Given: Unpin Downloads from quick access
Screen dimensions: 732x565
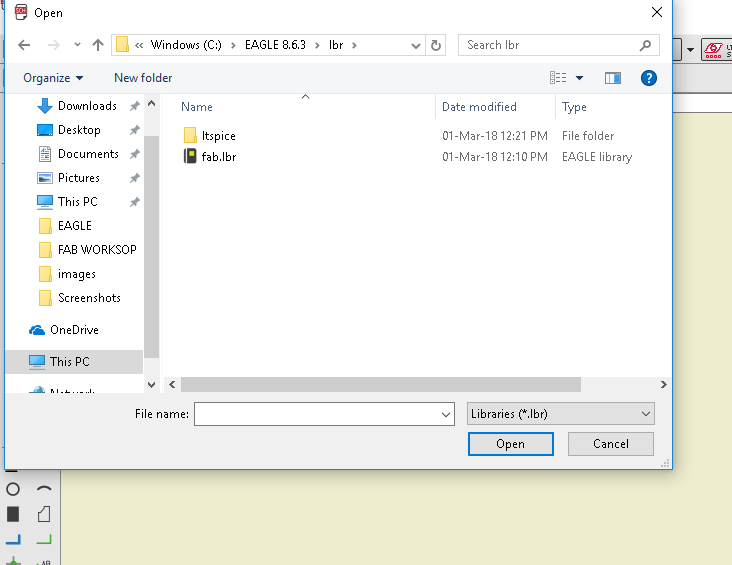Looking at the screenshot, I should pyautogui.click(x=134, y=106).
